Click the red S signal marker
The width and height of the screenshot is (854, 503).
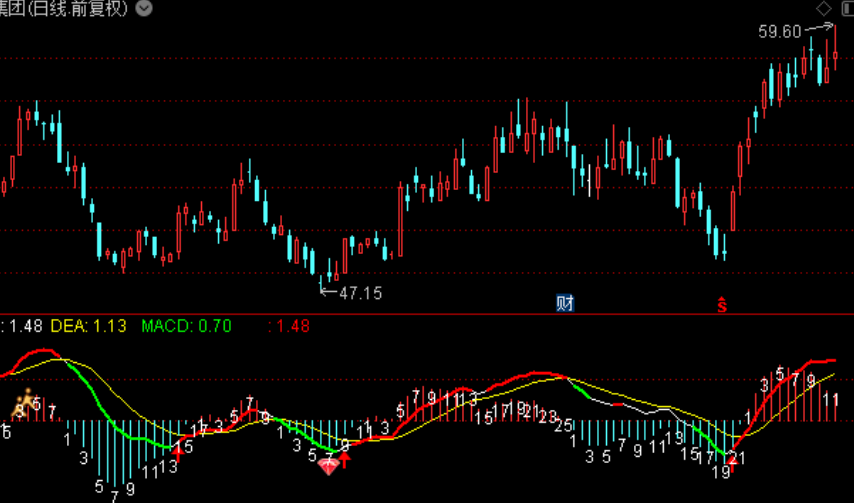[x=722, y=305]
